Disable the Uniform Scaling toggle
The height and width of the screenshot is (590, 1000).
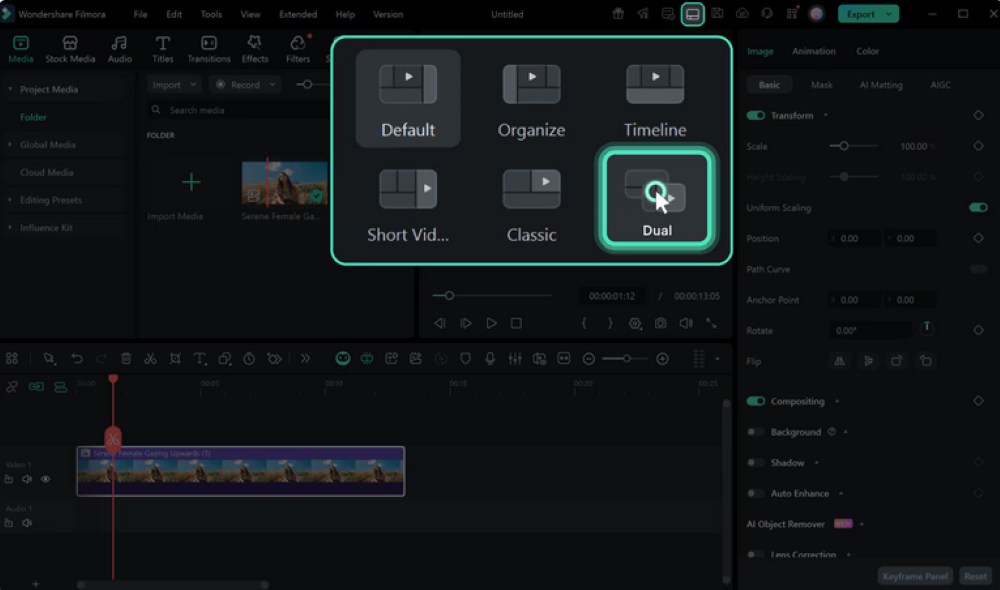[x=977, y=208]
